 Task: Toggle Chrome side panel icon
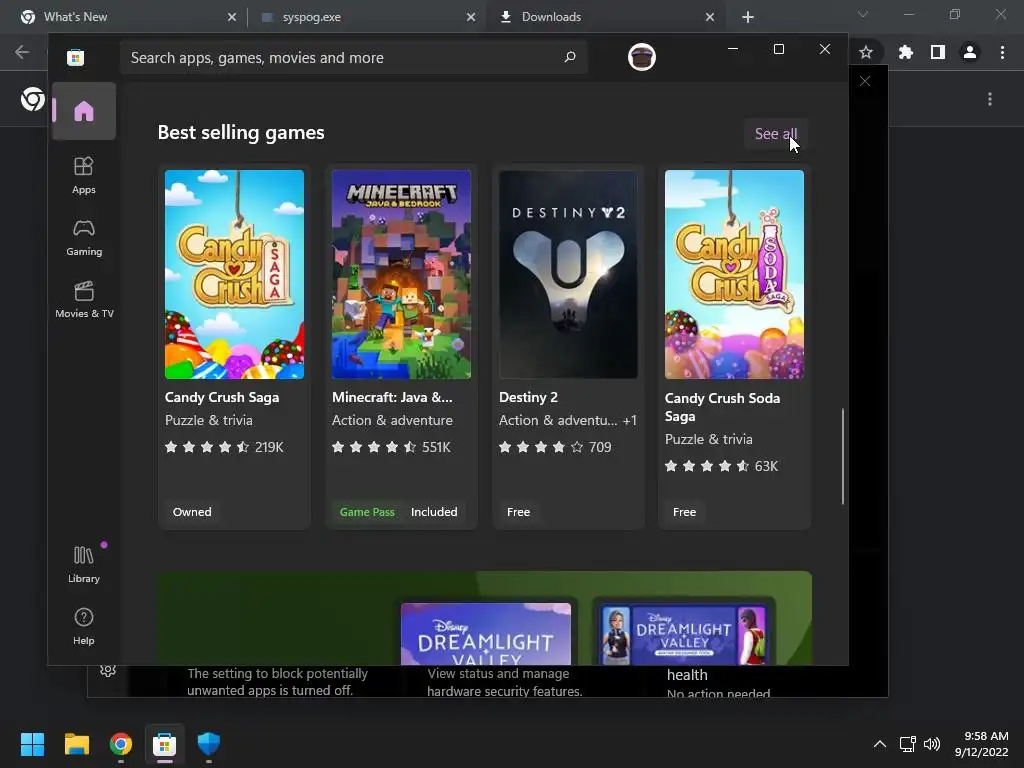click(938, 52)
